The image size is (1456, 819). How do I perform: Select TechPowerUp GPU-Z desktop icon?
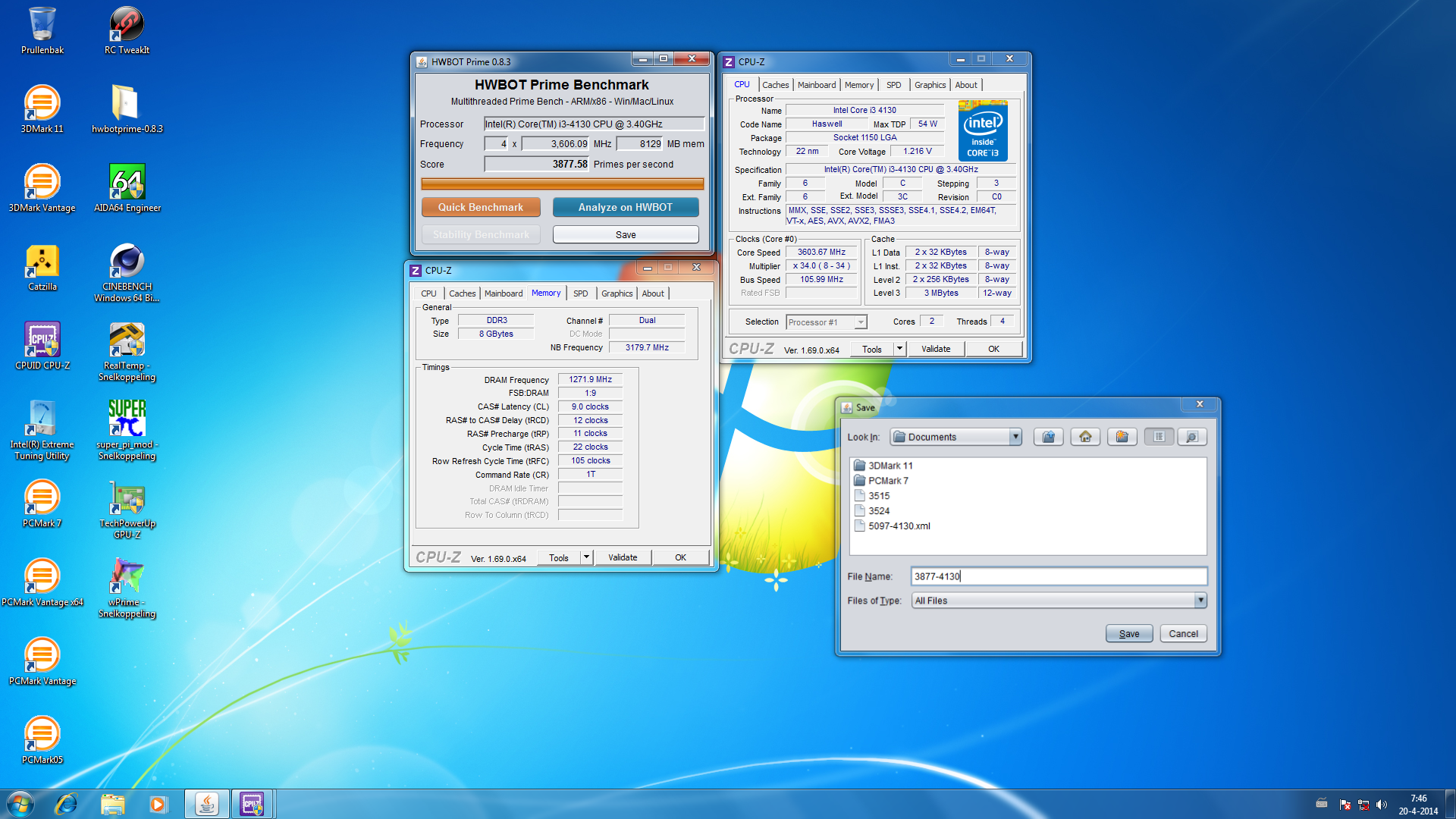click(x=127, y=509)
